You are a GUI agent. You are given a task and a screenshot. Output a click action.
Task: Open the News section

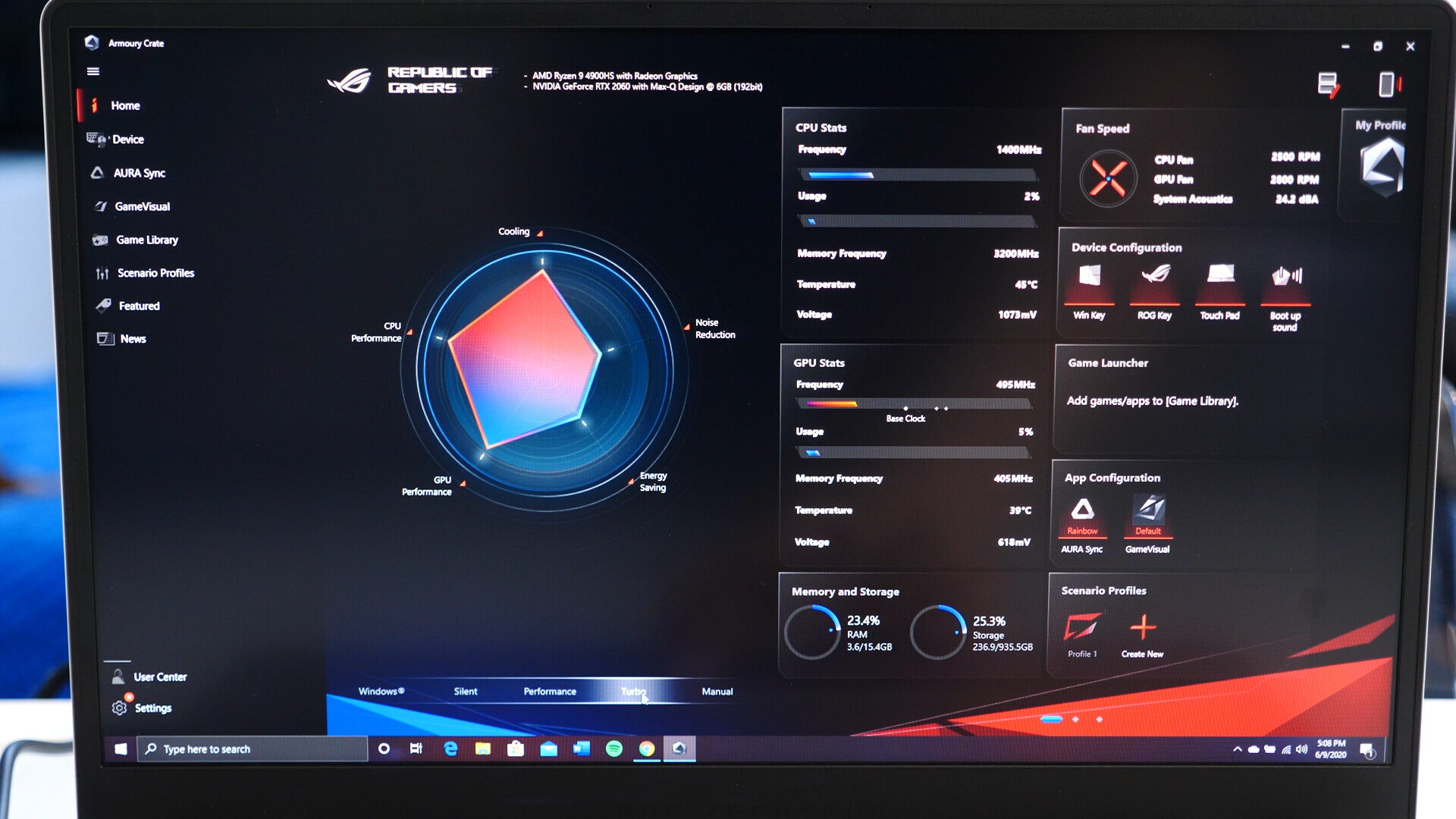coord(133,339)
